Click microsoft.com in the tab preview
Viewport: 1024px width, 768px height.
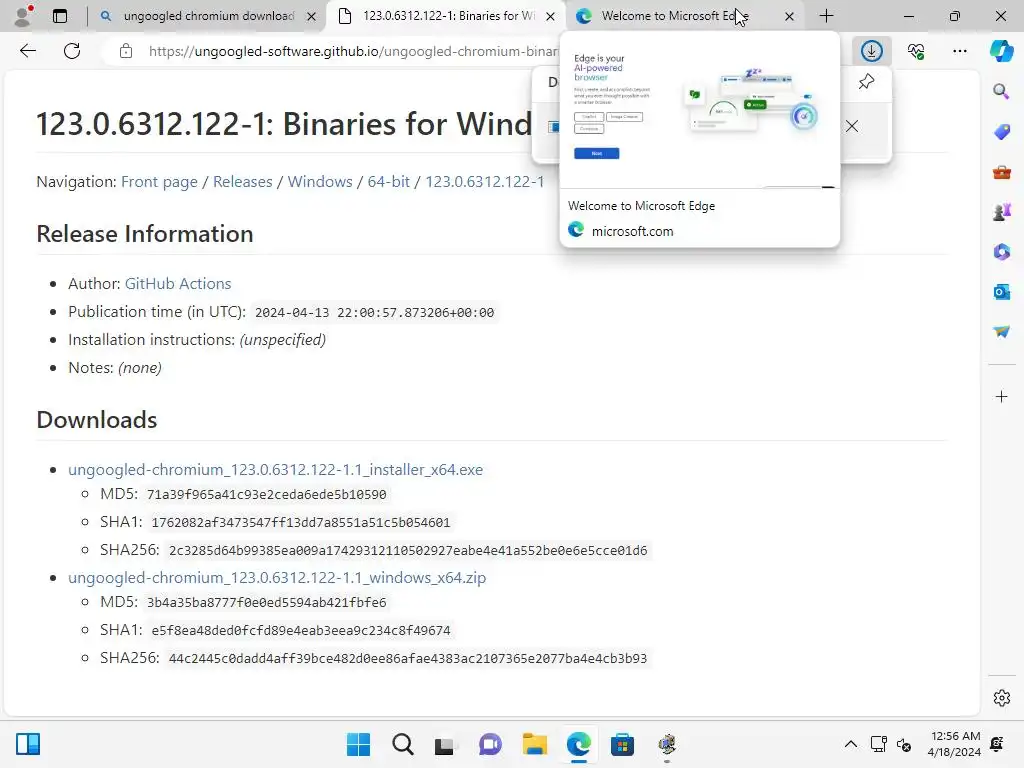click(x=632, y=231)
